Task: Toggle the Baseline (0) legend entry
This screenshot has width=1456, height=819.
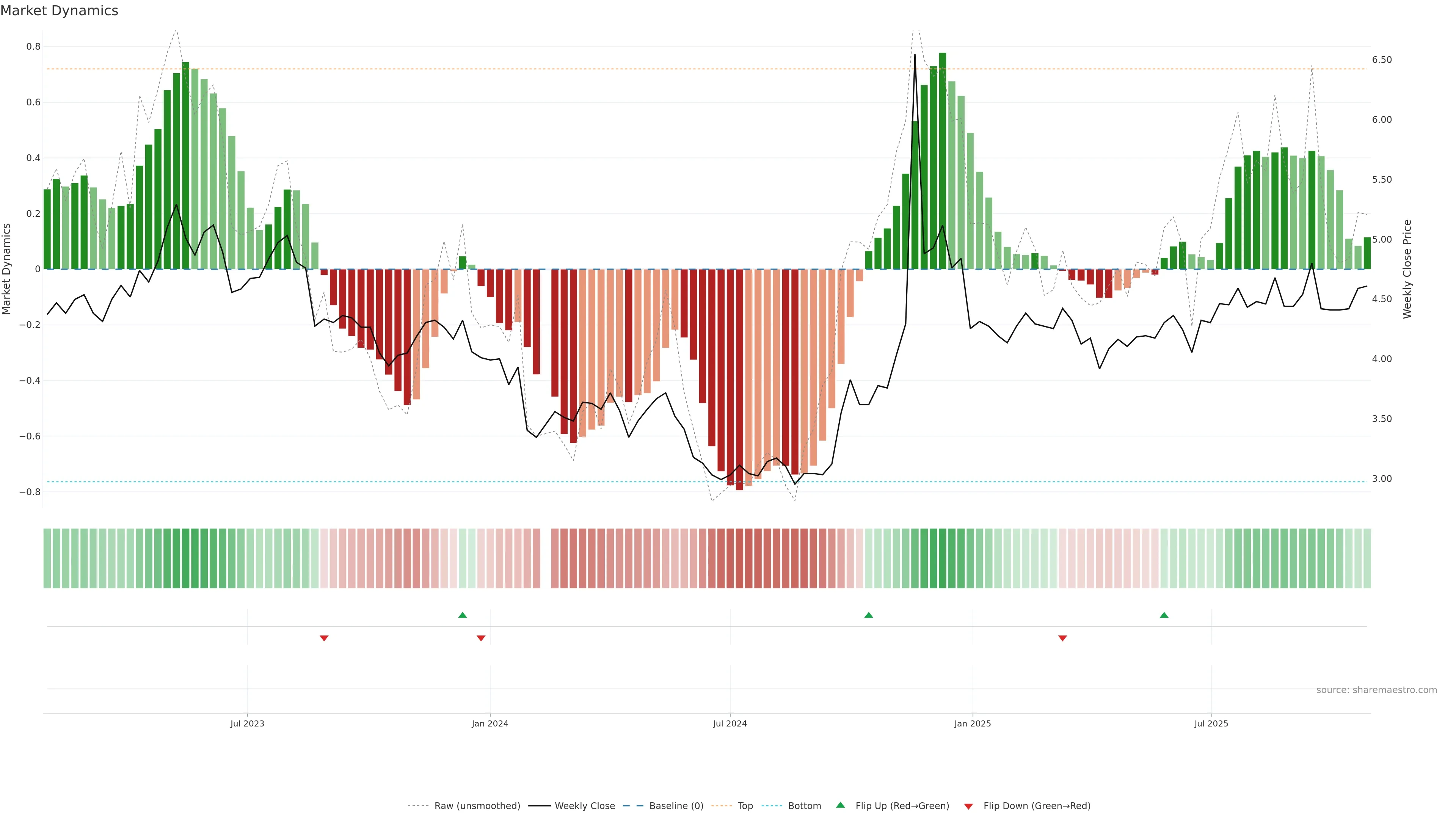Action: point(676,806)
